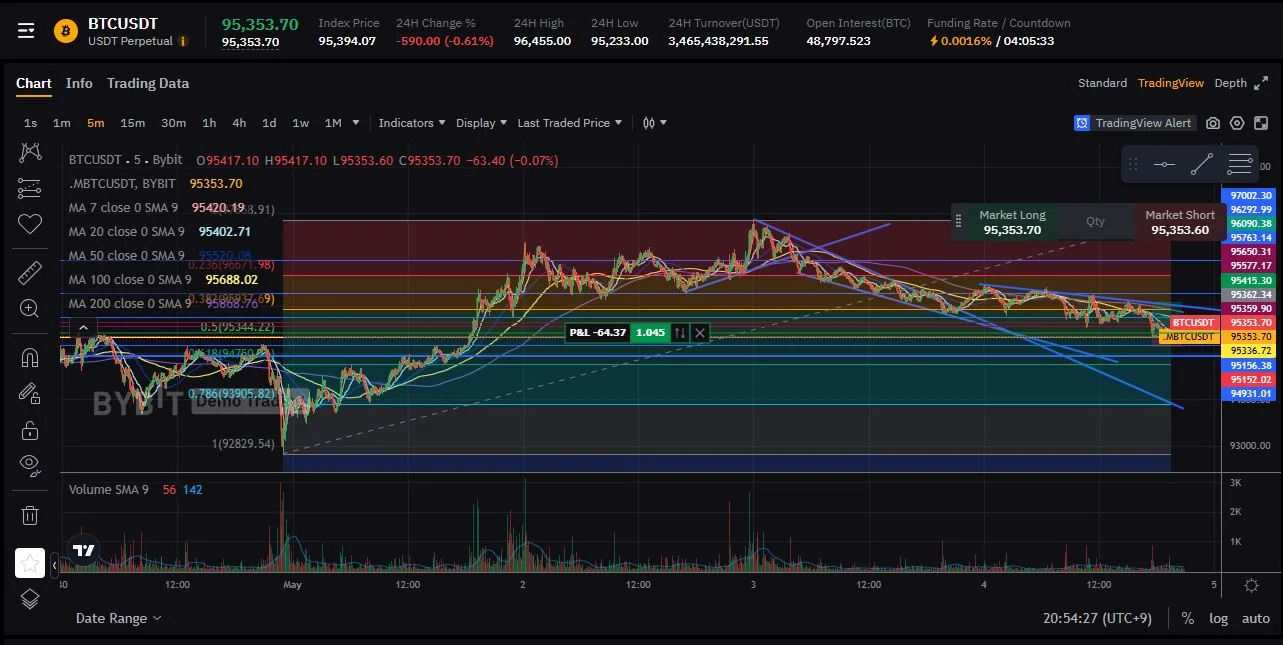Add drawing to favorites heart icon
1283x645 pixels.
pos(29,223)
